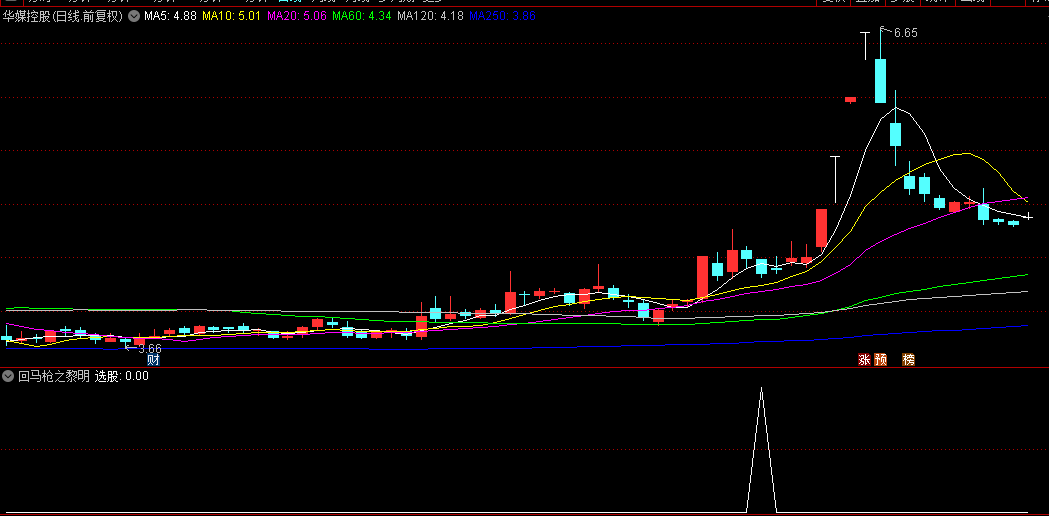Expand the 回马枪之黎明 indicator dropdown

8,376
